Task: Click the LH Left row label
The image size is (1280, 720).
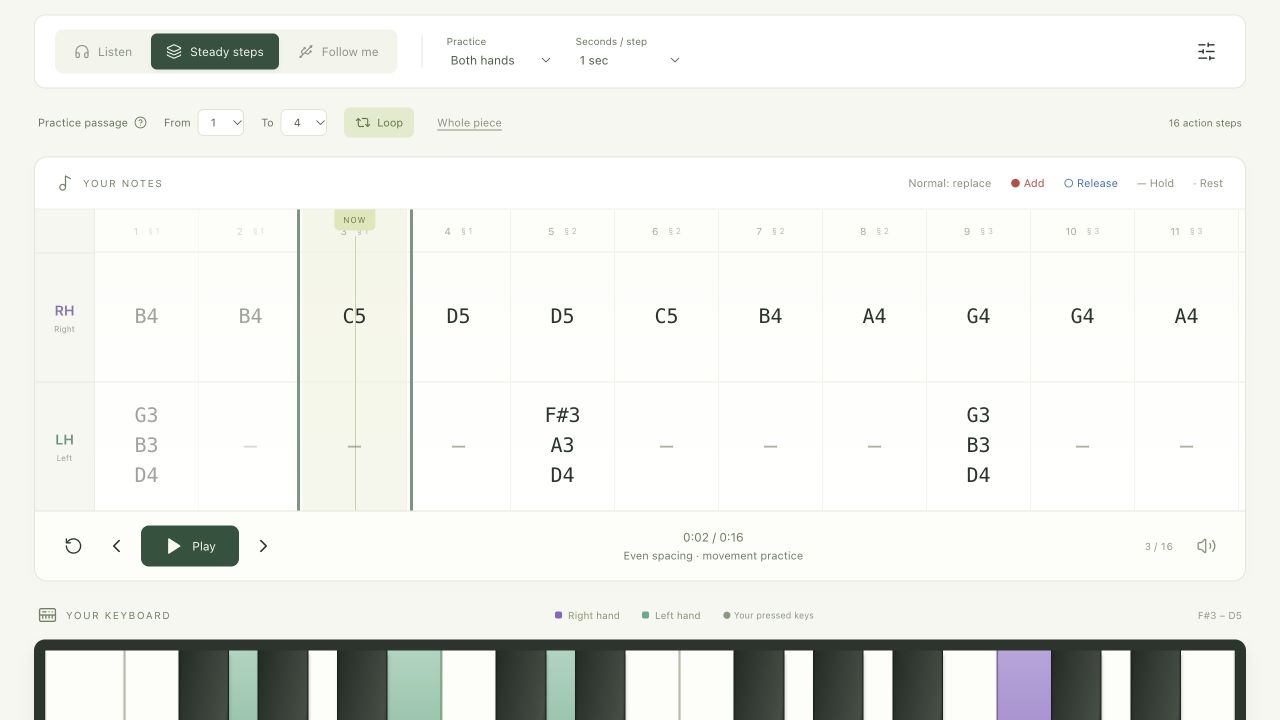Action: coord(64,446)
